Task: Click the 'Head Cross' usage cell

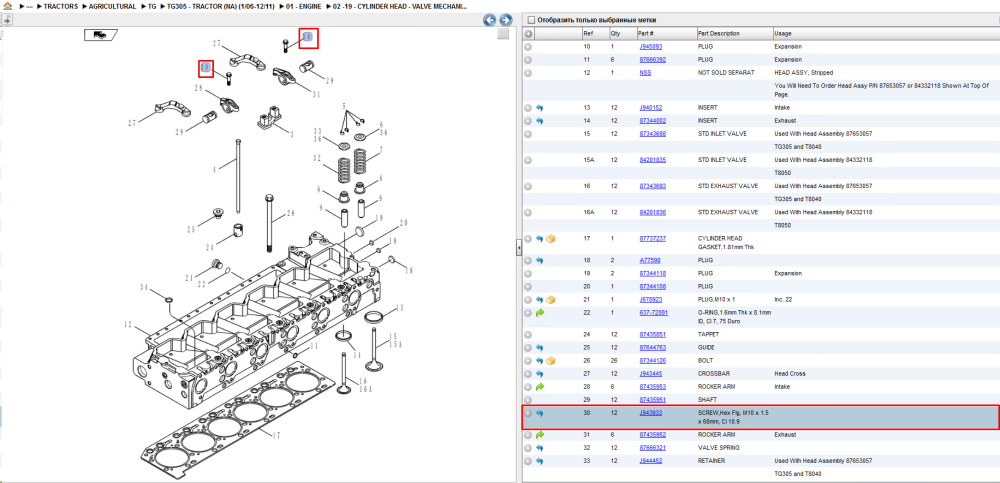Action: point(790,374)
